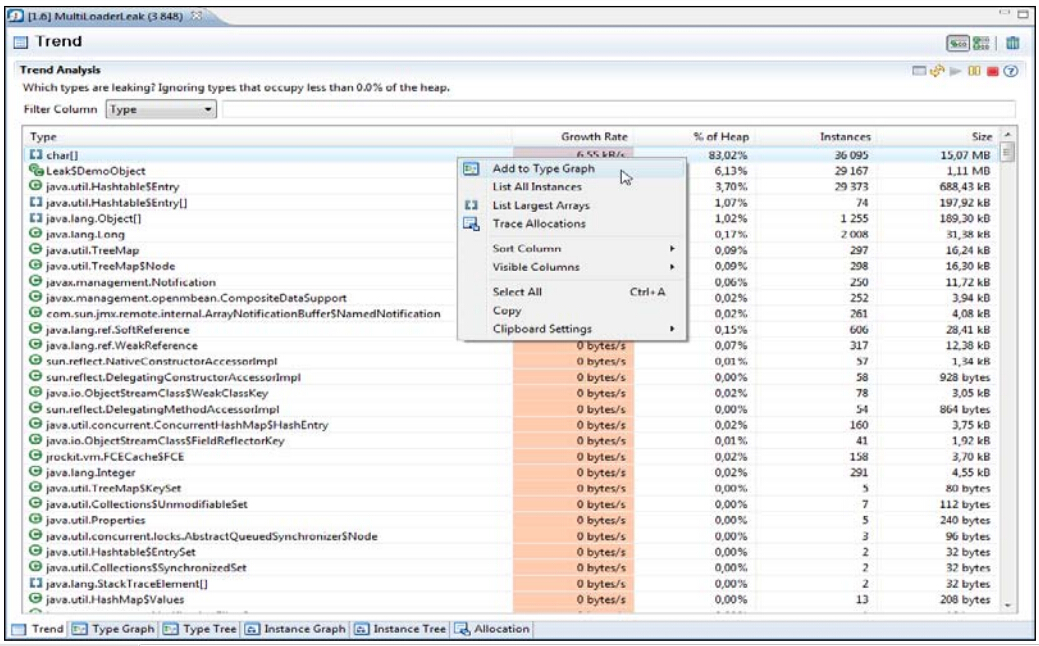
Task: Switch to the Type Tree tab
Action: point(200,629)
